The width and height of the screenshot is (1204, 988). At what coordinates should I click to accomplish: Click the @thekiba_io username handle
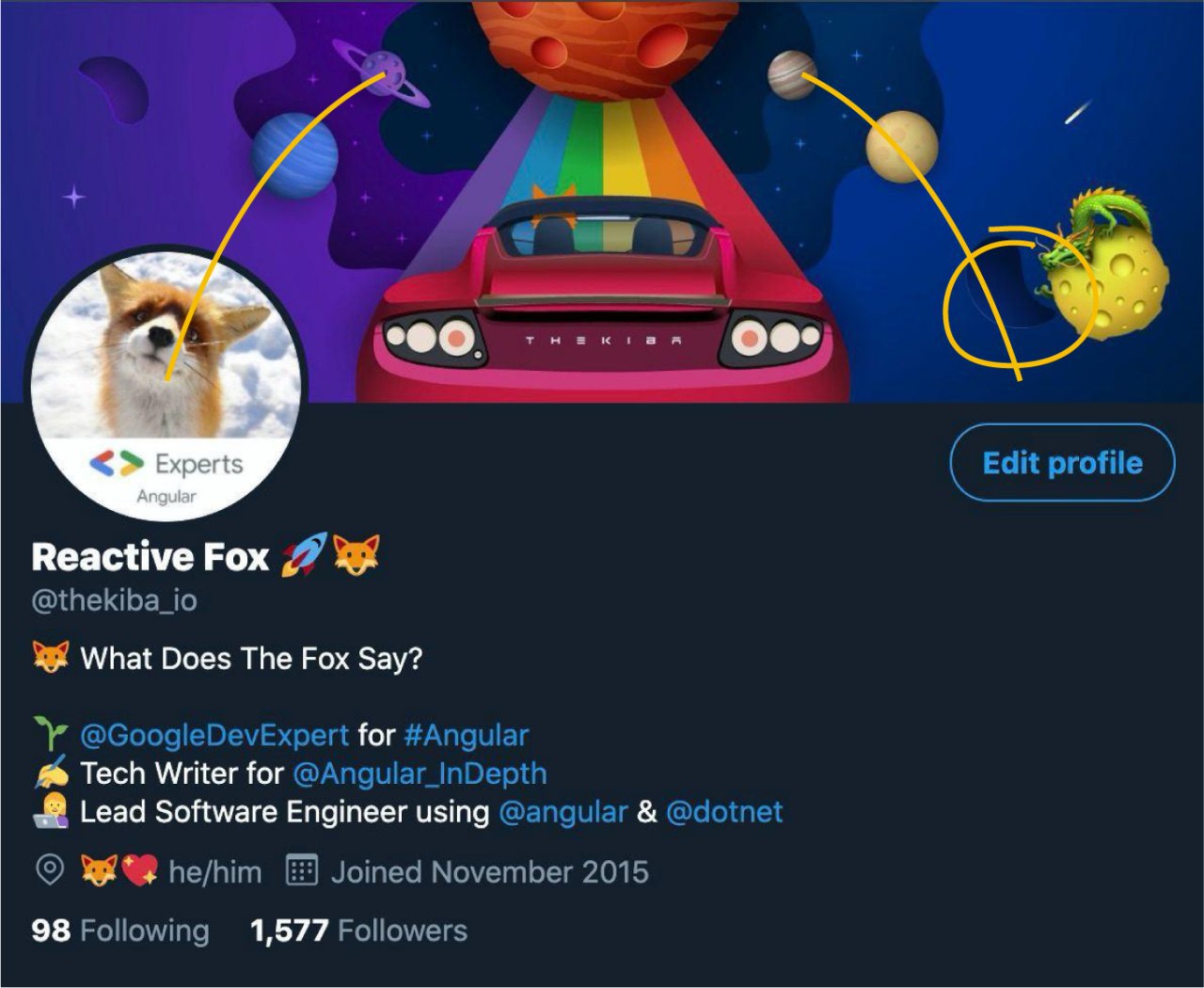click(x=115, y=600)
